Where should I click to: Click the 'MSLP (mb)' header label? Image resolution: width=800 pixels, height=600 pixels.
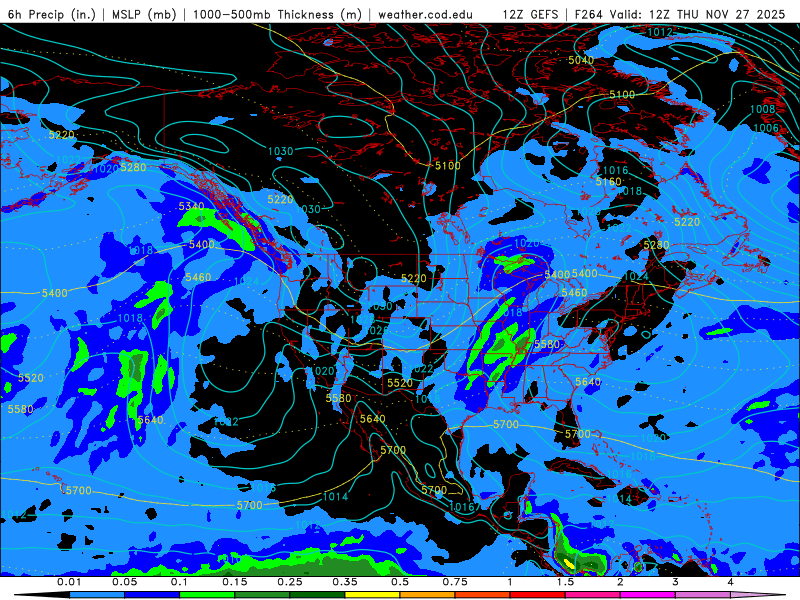click(144, 14)
